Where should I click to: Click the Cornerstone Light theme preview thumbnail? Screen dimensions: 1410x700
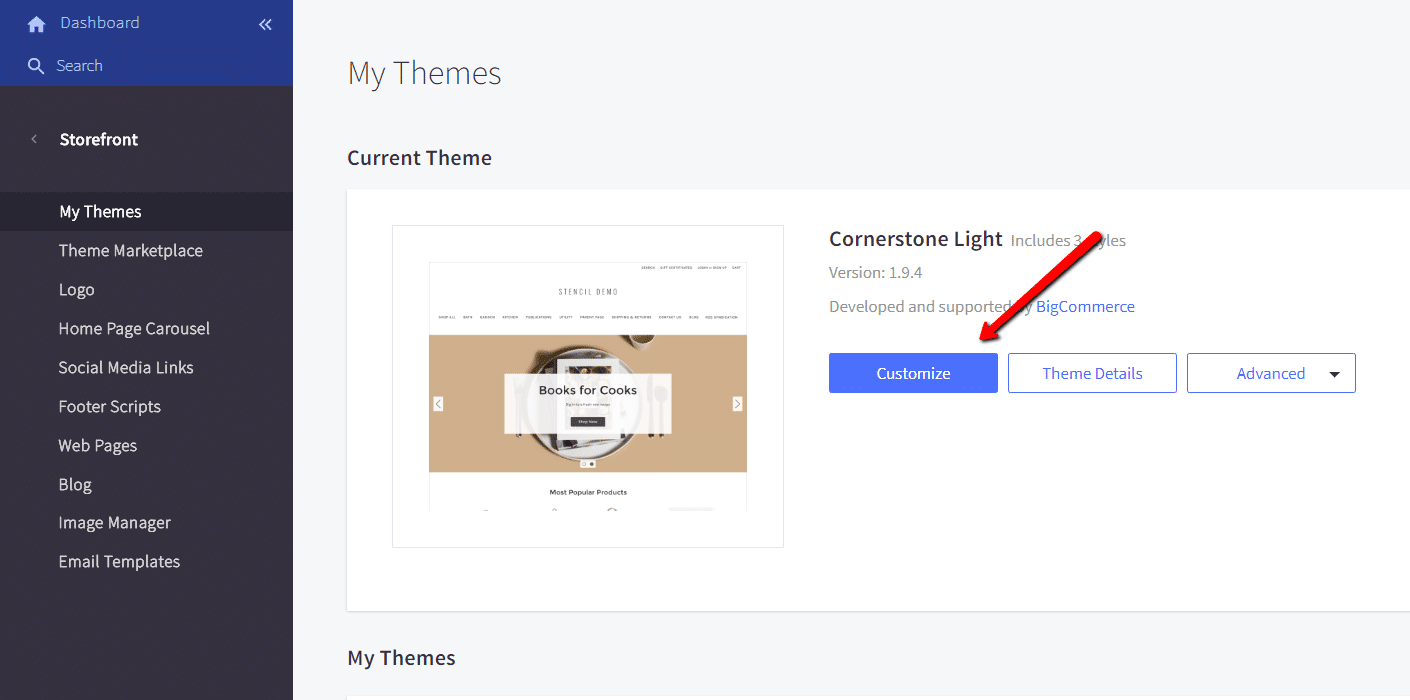click(587, 386)
